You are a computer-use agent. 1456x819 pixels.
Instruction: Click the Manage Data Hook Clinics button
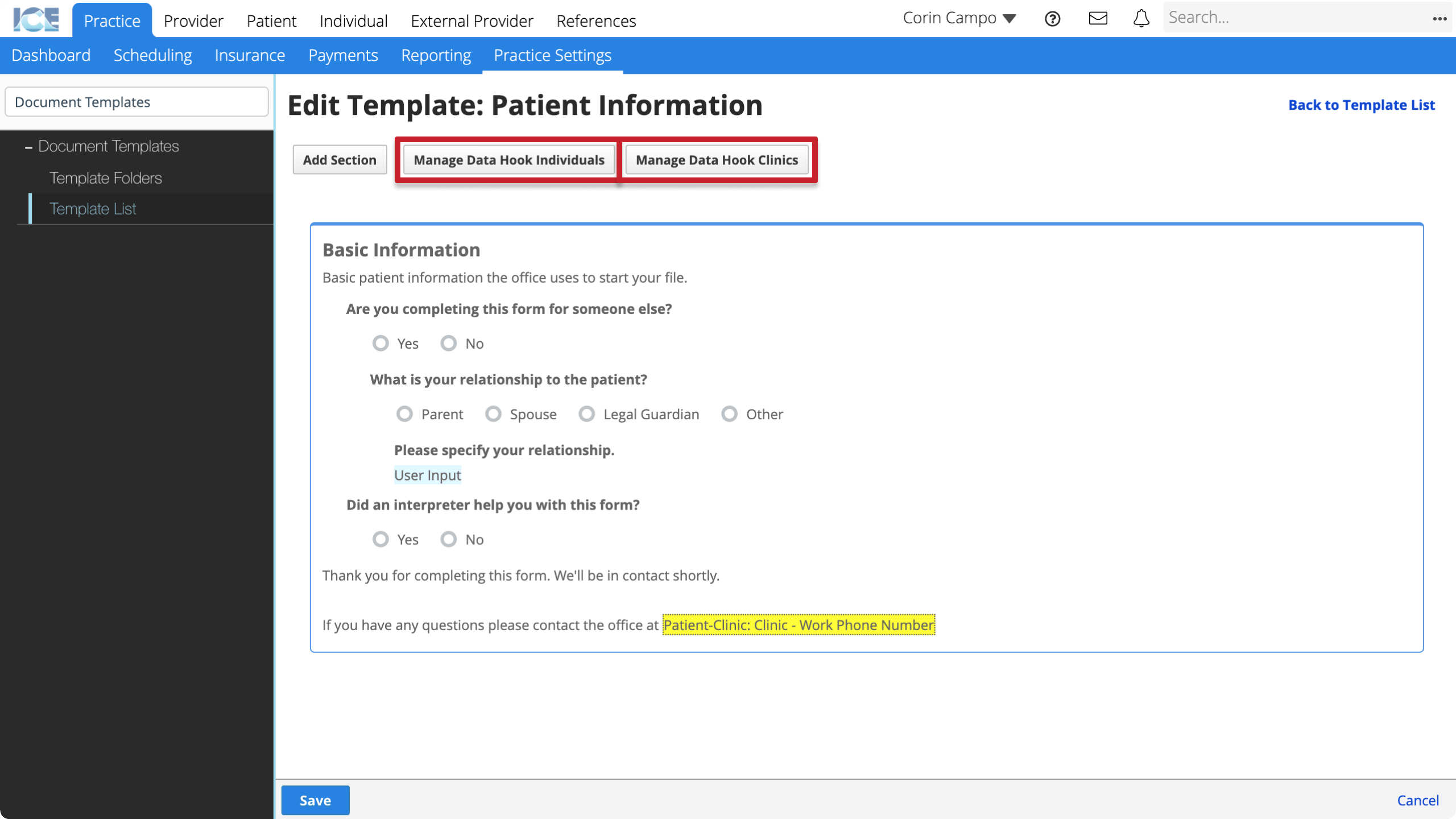(717, 159)
